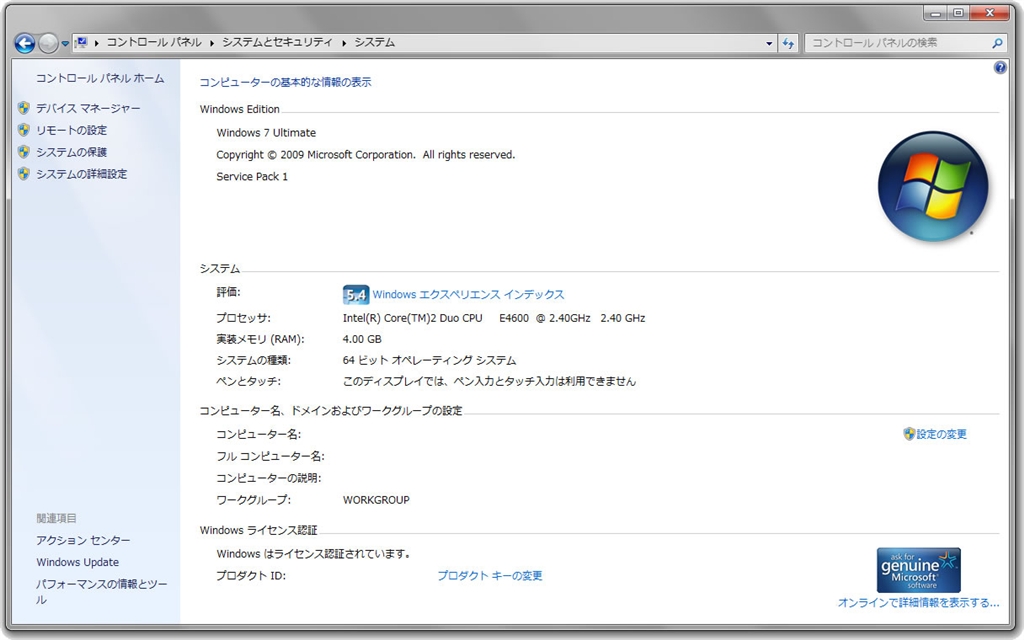Viewport: 1024px width, 640px height.
Task: Open help with the blue question mark
Action: click(x=1000, y=67)
